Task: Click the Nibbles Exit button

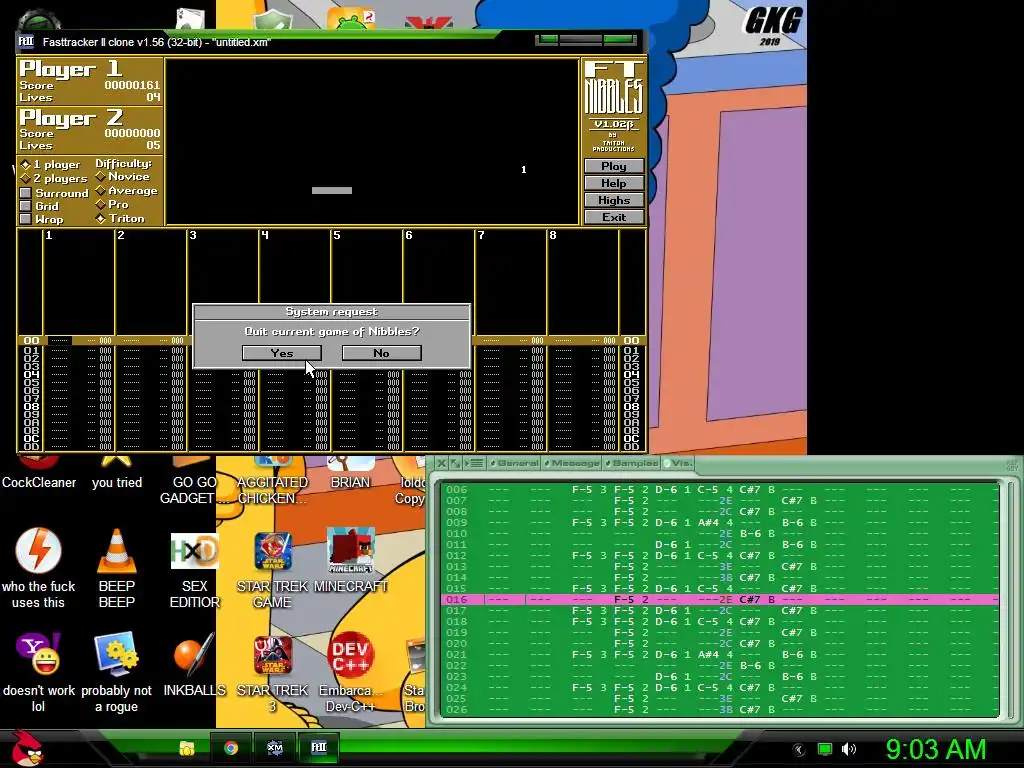Action: pyautogui.click(x=614, y=217)
